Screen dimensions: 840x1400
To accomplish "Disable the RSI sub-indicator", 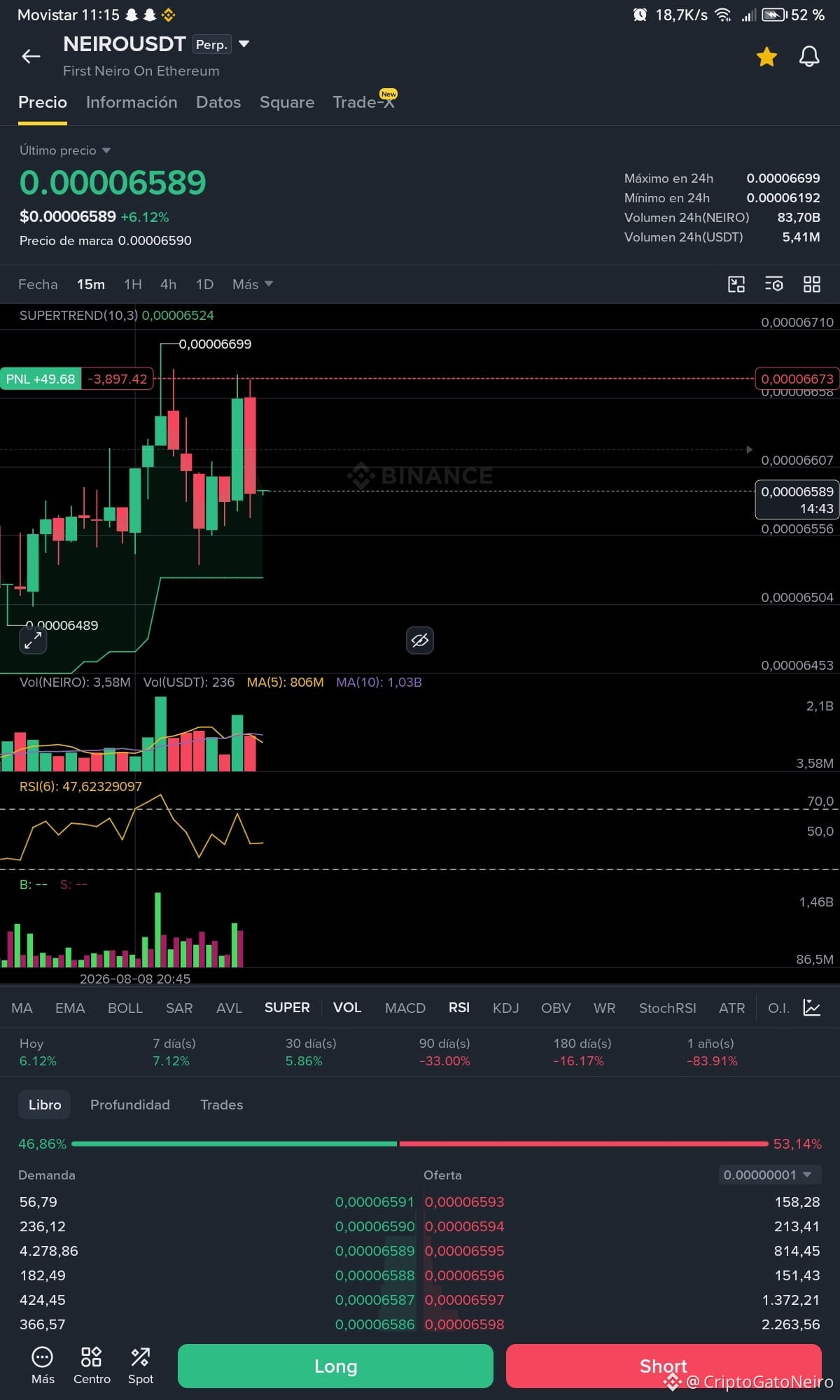I will click(459, 1008).
